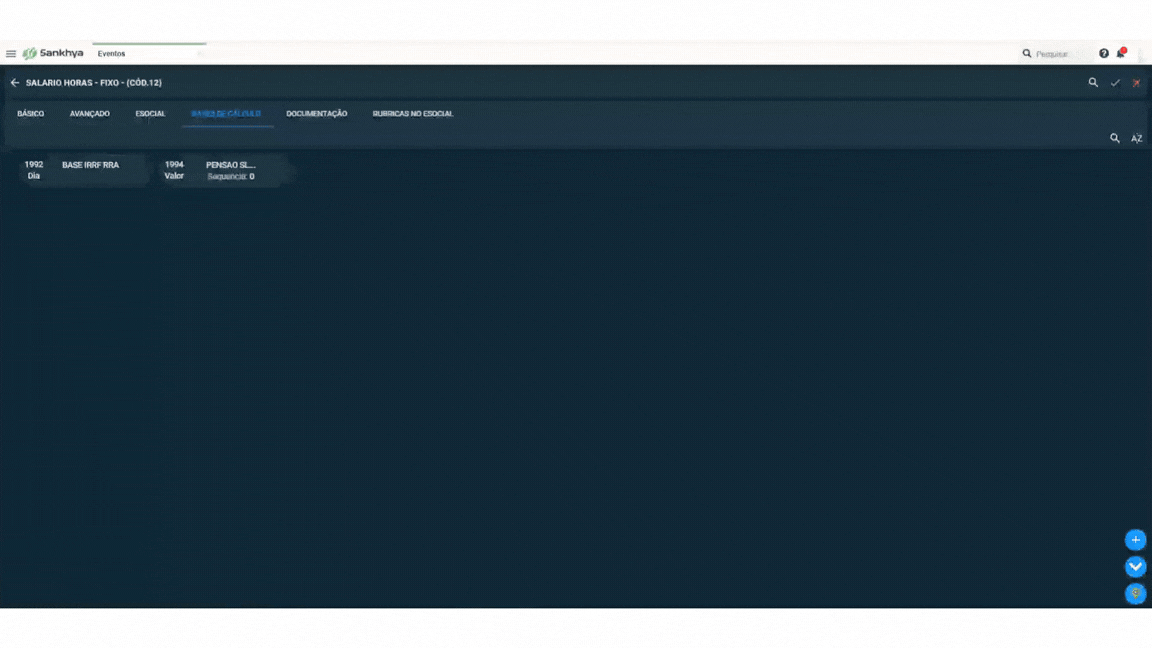Image resolution: width=1152 pixels, height=648 pixels.
Task: Expand the blue chevron-down floating button
Action: pos(1135,566)
